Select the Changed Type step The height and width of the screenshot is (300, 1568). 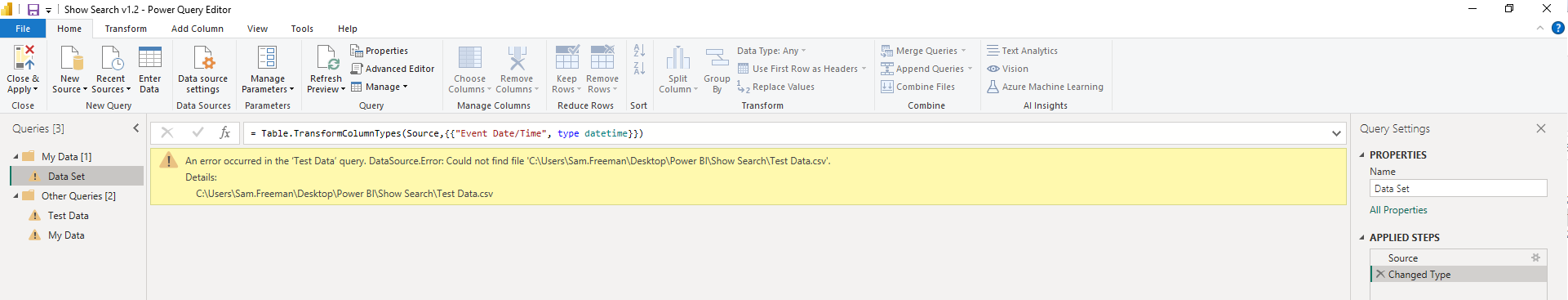click(1458, 275)
